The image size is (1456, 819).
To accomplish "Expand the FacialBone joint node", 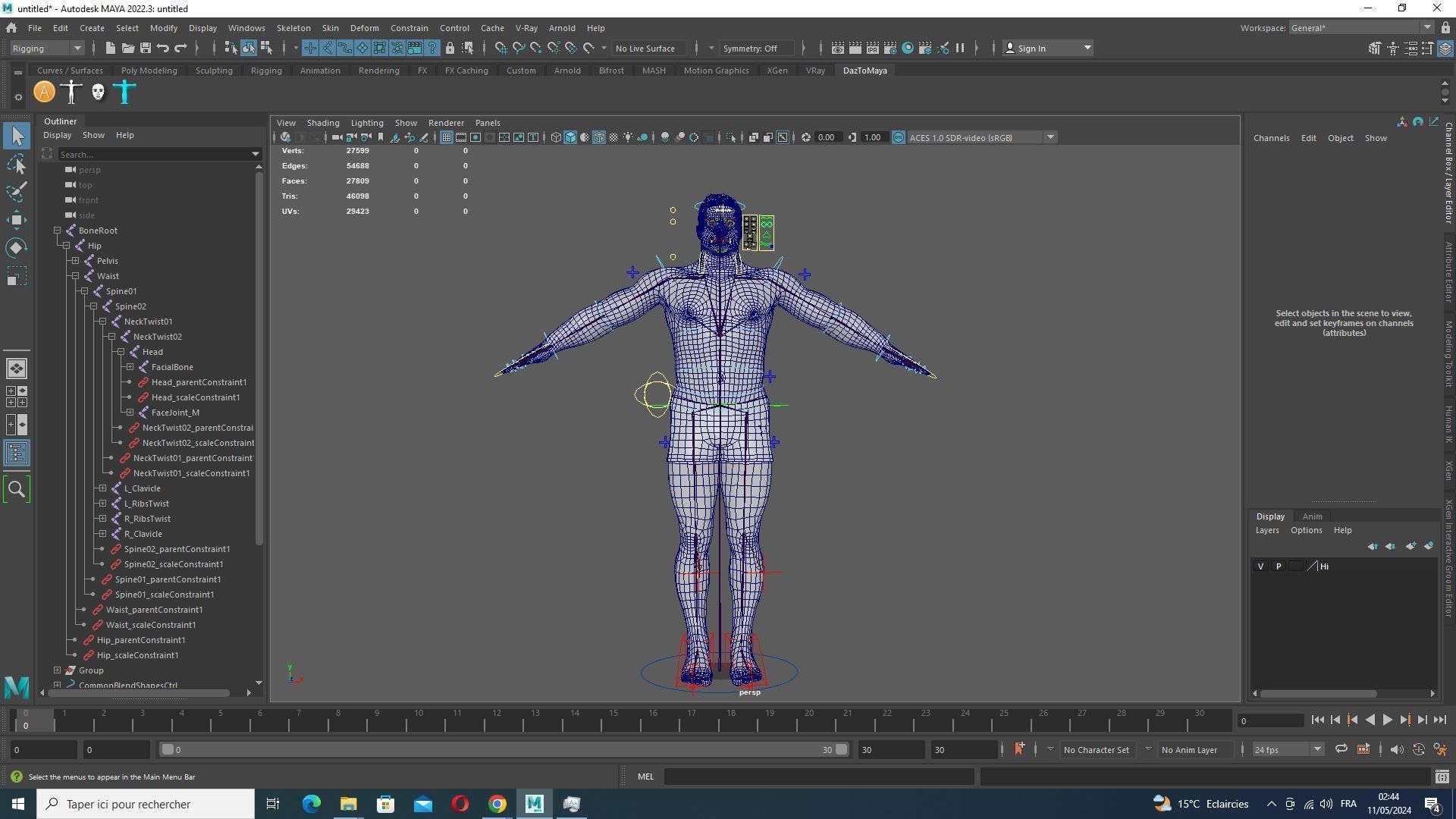I will coord(130,367).
